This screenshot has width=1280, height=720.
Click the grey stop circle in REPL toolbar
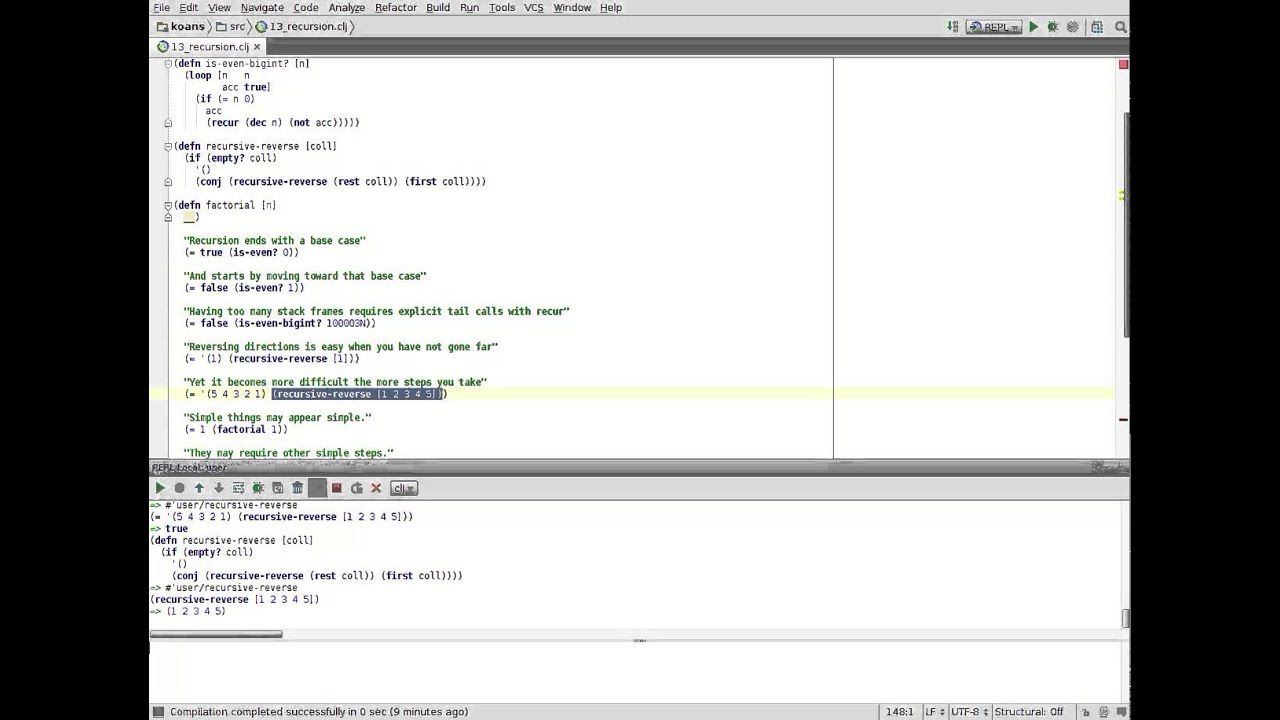tap(179, 488)
